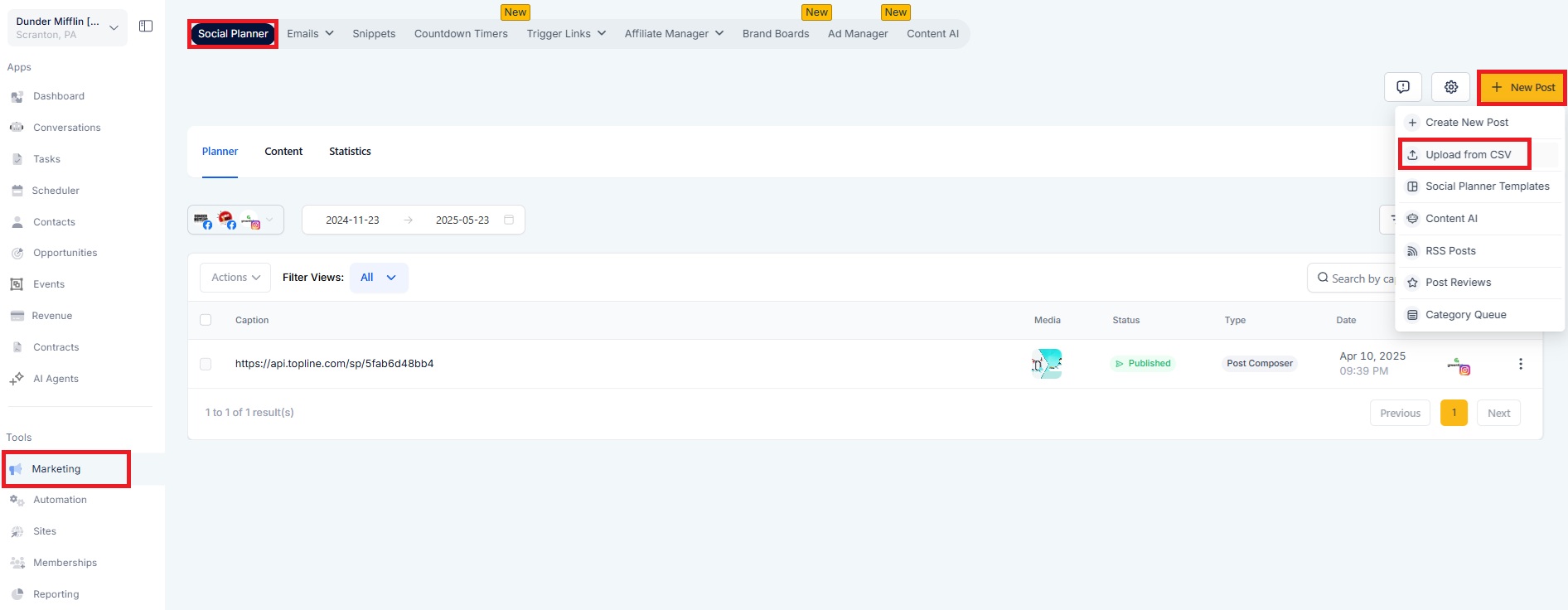This screenshot has height=610, width=1568.
Task: Click the Post Composer type label
Action: (x=1260, y=364)
